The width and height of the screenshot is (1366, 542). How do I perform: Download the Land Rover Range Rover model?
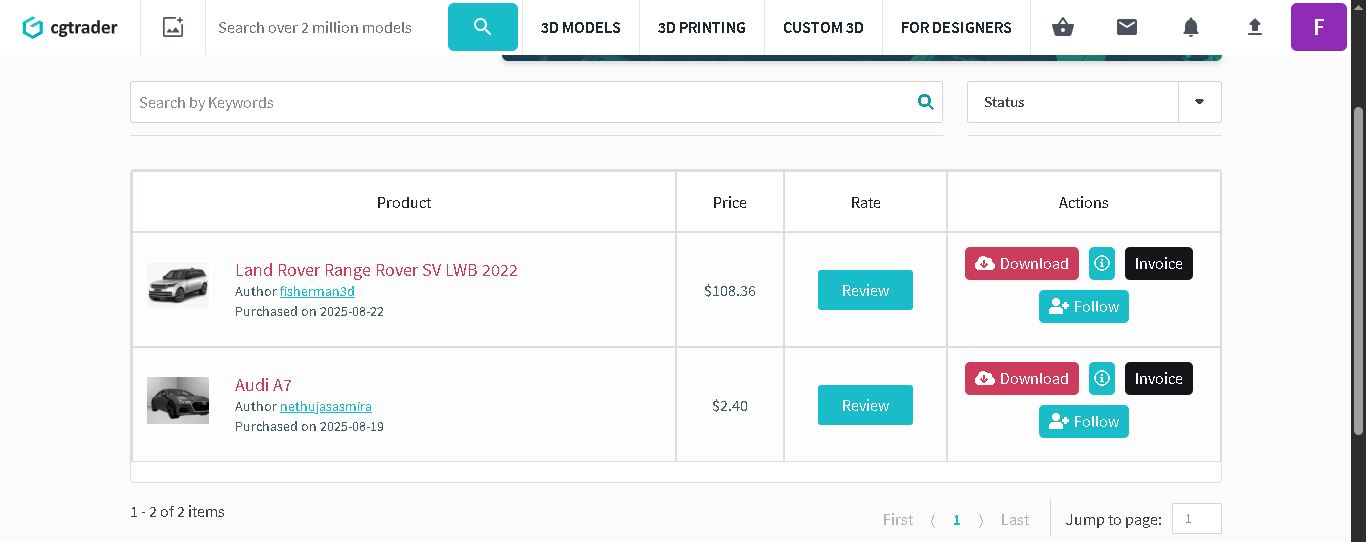[1021, 264]
